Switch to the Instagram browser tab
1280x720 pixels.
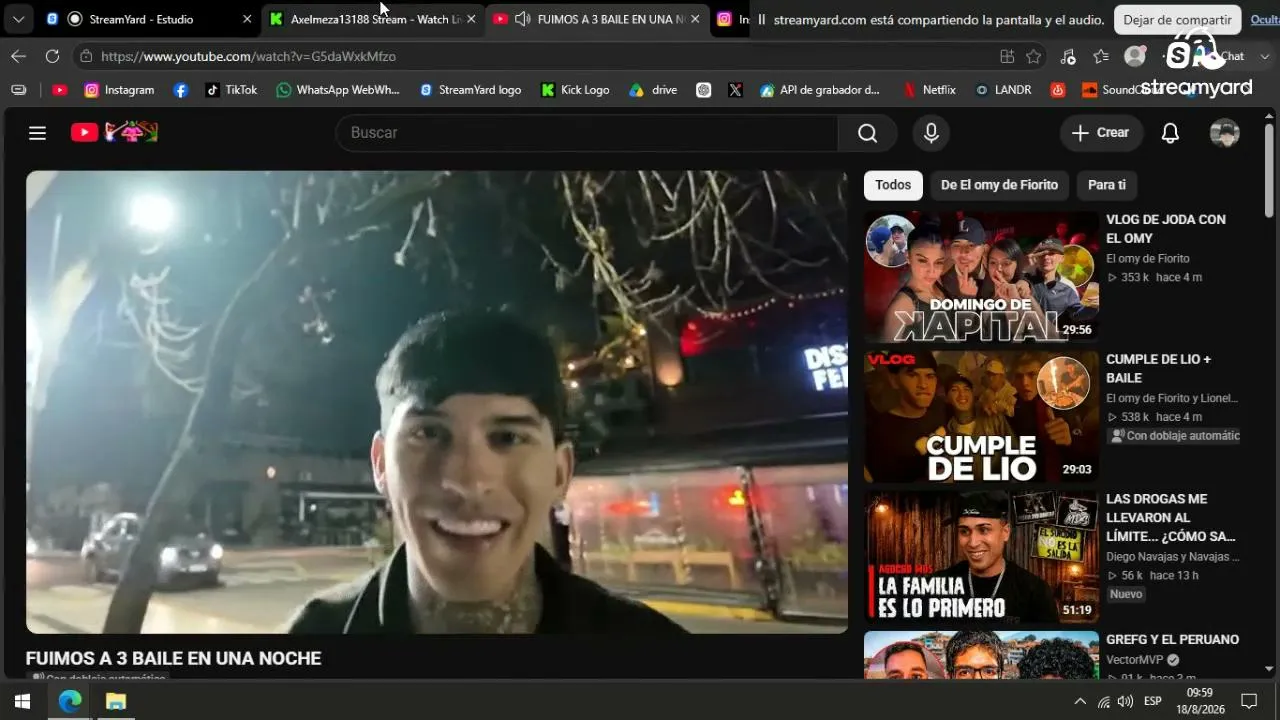(731, 19)
